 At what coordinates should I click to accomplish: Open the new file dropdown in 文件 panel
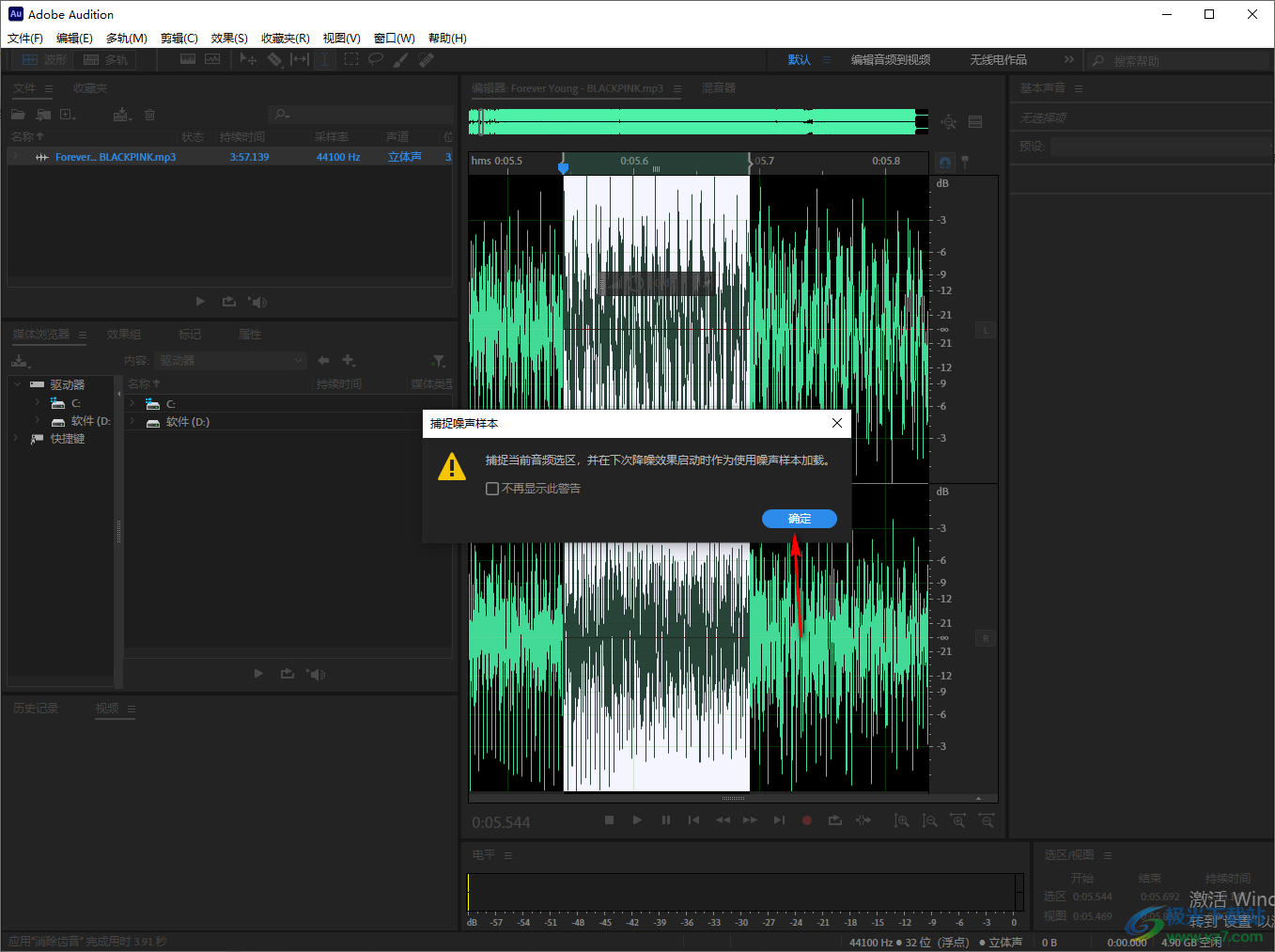click(69, 115)
